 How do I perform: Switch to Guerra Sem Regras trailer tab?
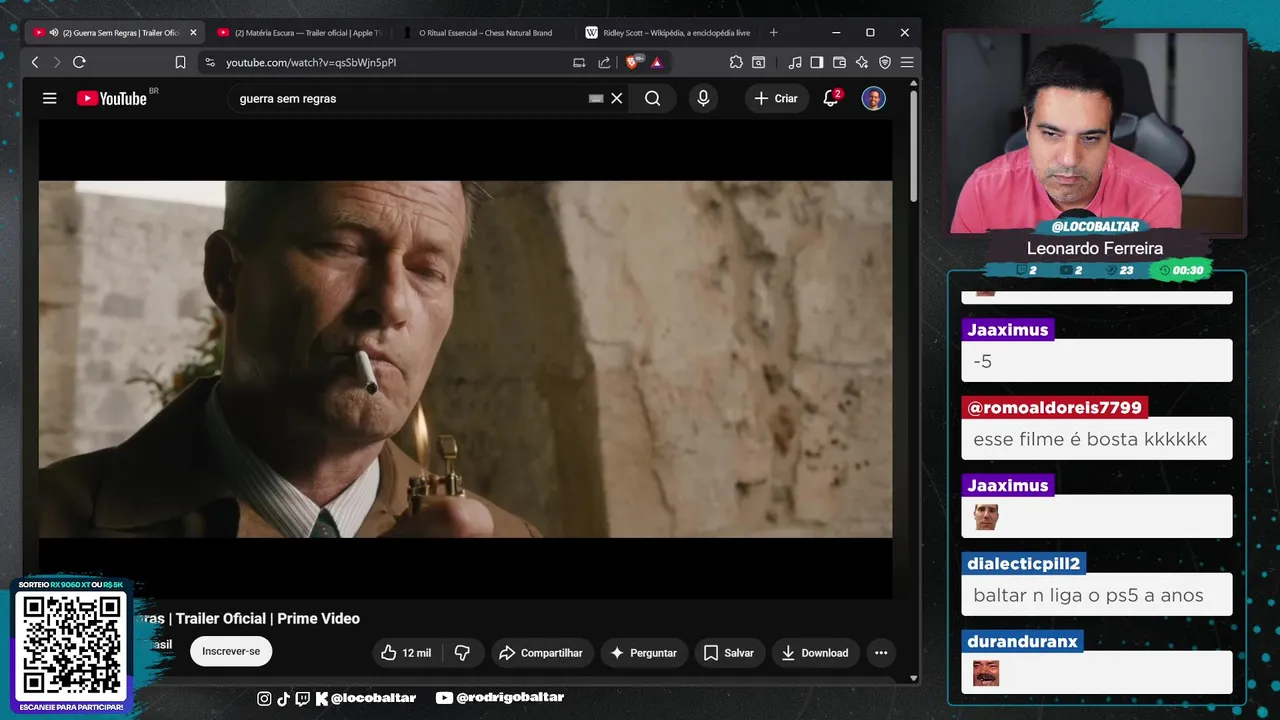coord(115,32)
